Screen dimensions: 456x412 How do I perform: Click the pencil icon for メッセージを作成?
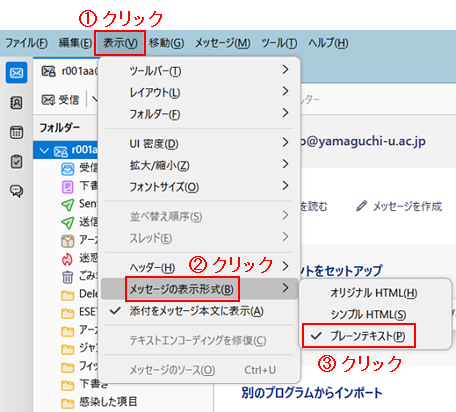pyautogui.click(x=361, y=206)
